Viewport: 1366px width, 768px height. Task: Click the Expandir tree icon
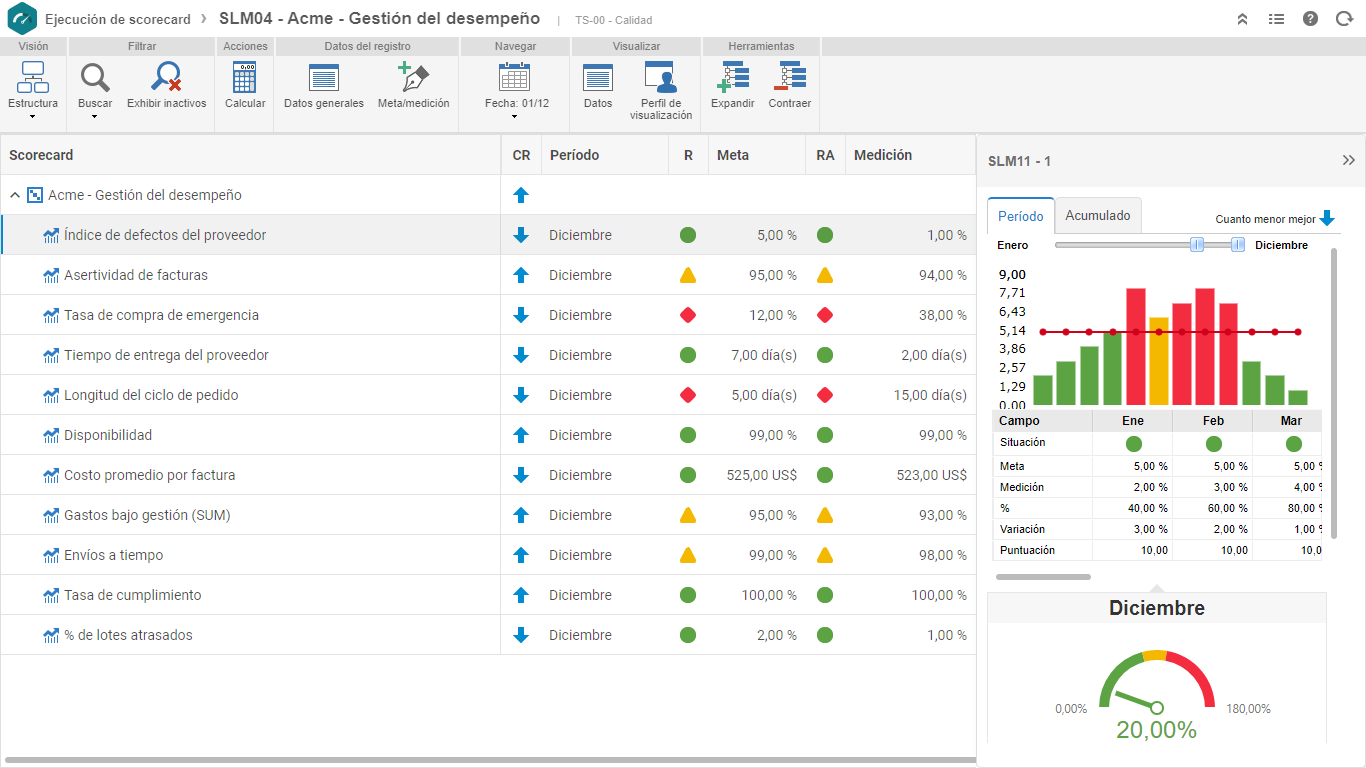point(733,78)
